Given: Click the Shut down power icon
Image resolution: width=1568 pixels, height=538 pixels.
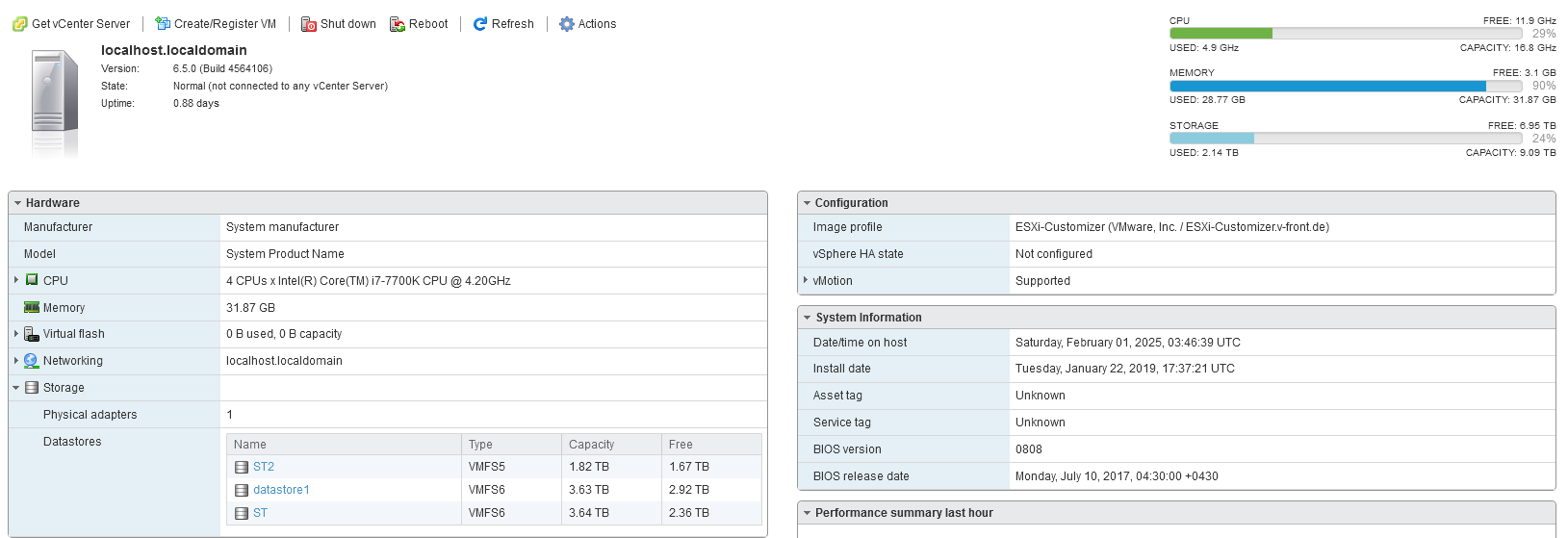Looking at the screenshot, I should pyautogui.click(x=309, y=24).
